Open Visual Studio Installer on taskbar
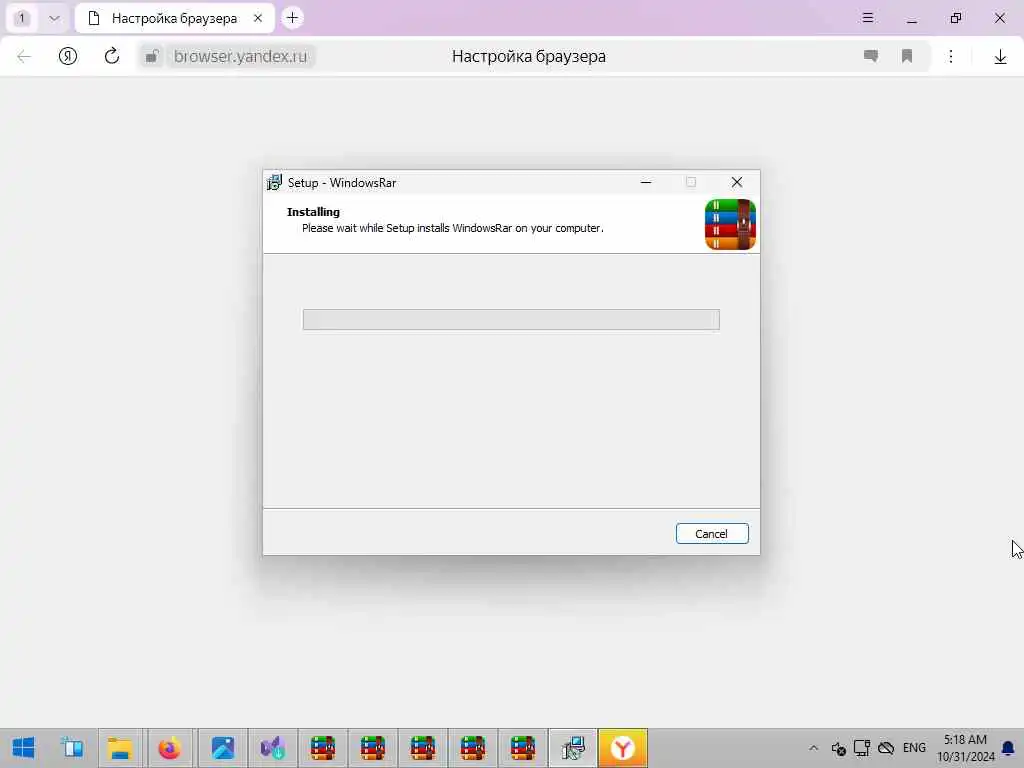The height and width of the screenshot is (768, 1024). [x=273, y=748]
